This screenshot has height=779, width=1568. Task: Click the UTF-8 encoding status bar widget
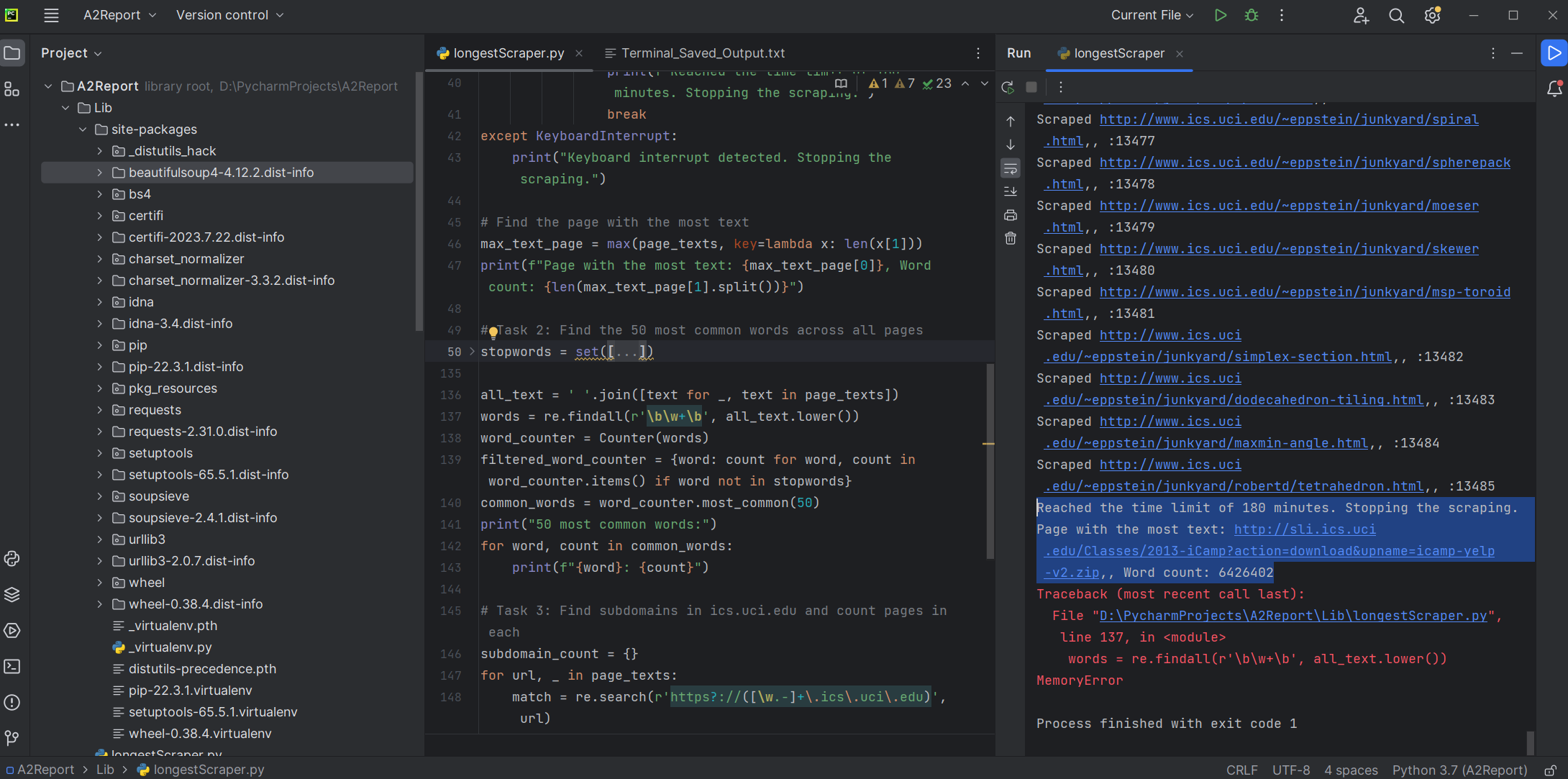coord(1291,770)
